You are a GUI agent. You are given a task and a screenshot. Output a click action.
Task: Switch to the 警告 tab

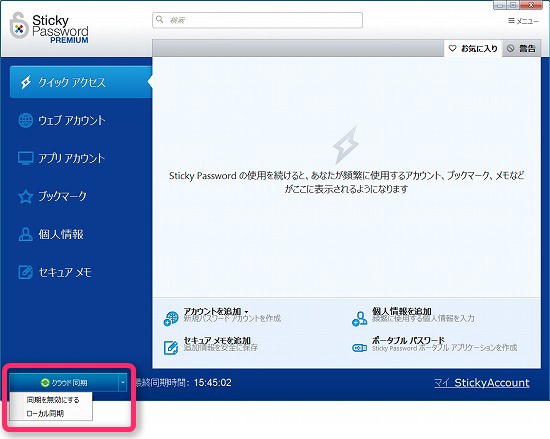tap(521, 48)
